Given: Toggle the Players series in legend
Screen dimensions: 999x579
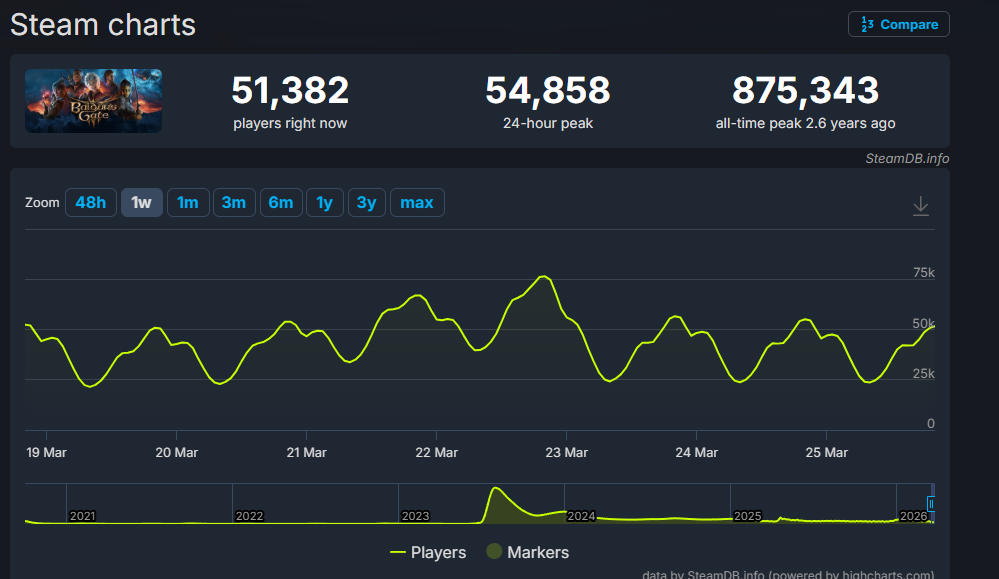Looking at the screenshot, I should point(428,552).
